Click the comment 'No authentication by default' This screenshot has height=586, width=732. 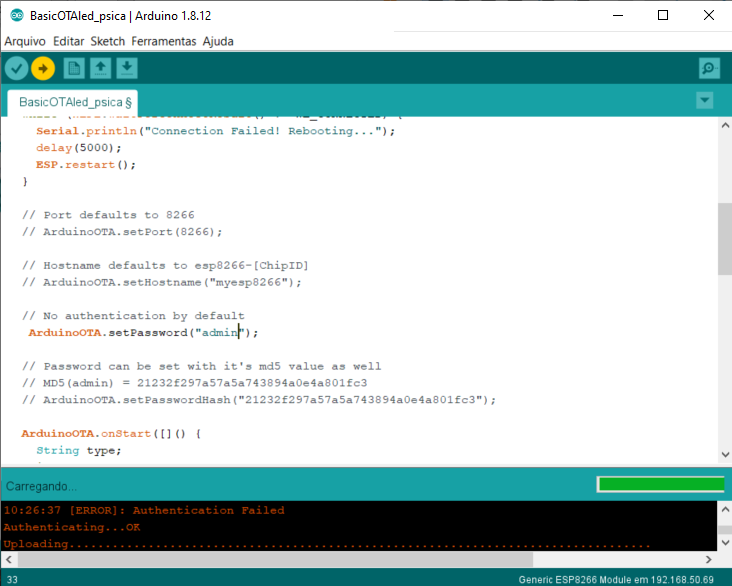point(133,316)
